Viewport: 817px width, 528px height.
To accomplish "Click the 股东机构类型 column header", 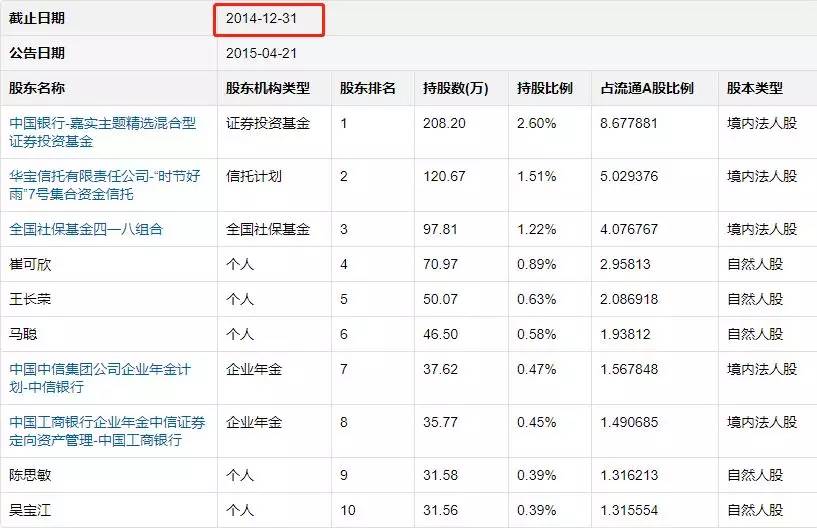I will [x=268, y=88].
